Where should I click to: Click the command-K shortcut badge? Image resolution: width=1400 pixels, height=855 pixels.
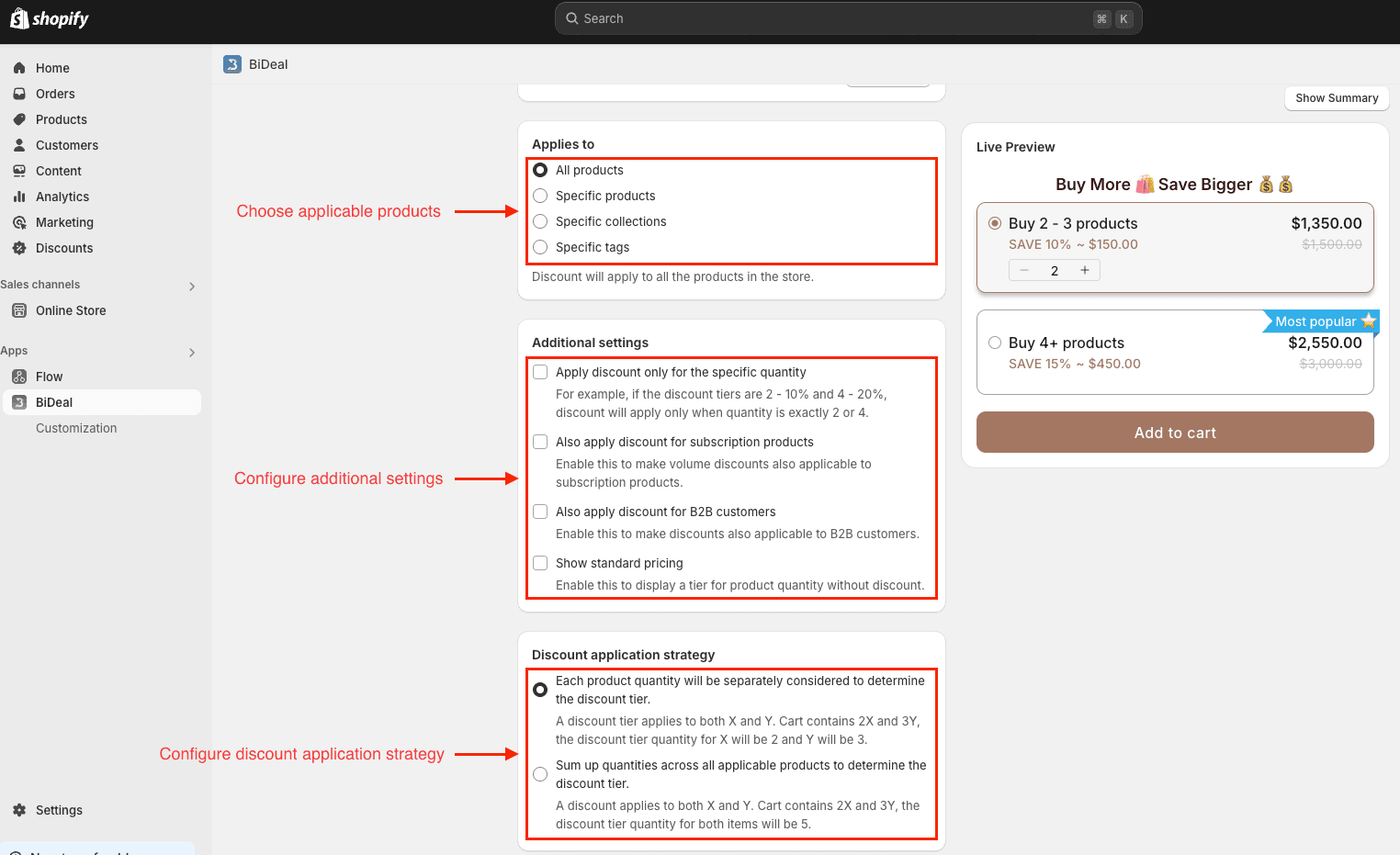(x=1112, y=18)
